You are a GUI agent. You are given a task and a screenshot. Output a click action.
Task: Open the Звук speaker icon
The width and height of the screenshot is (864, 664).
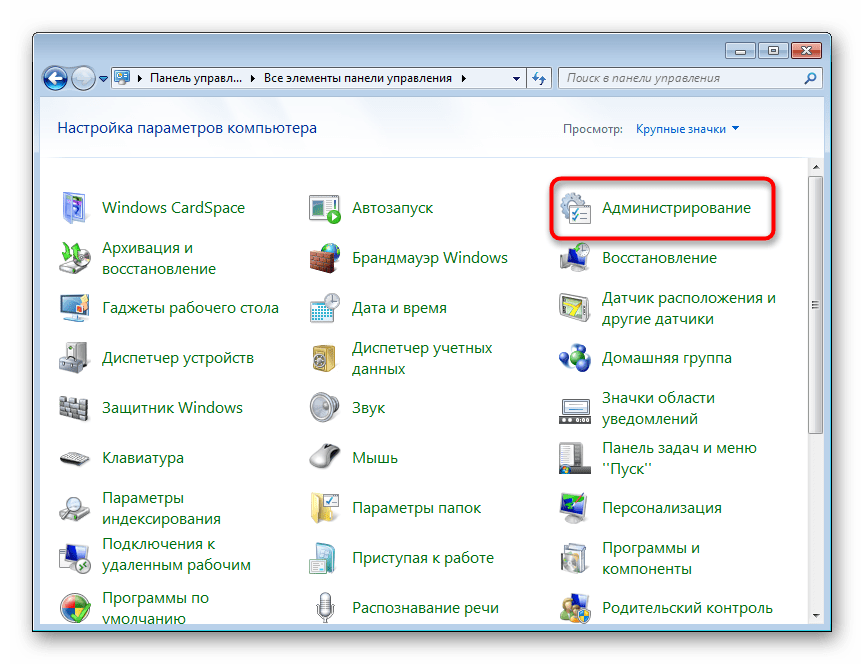(x=325, y=408)
